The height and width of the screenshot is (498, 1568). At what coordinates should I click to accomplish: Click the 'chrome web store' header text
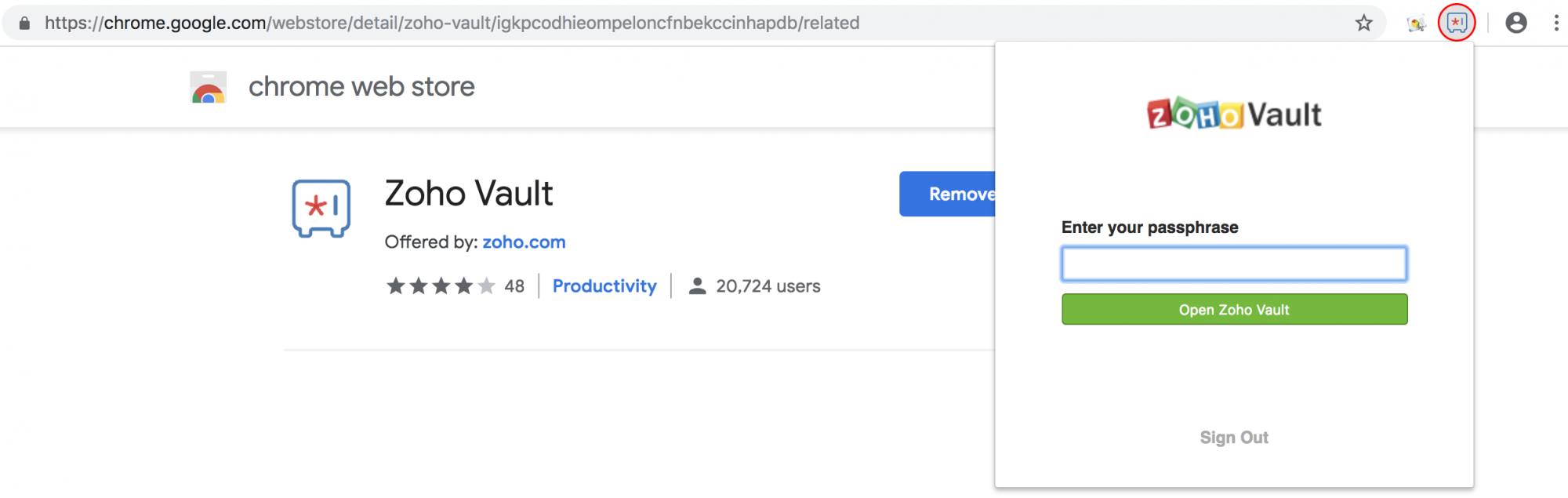(361, 86)
